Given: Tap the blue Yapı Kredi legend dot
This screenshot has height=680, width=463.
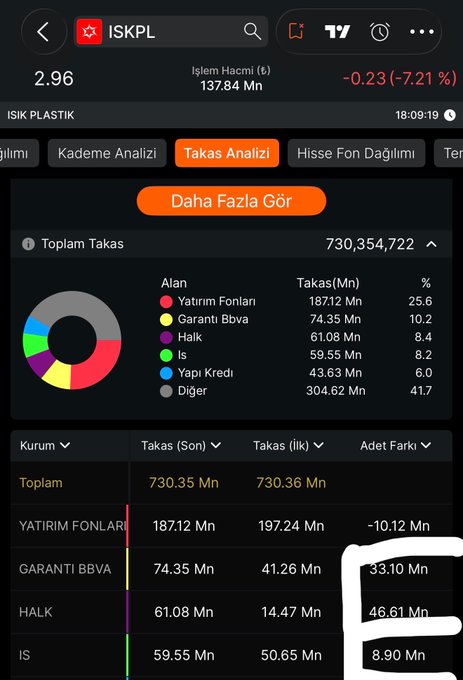Looking at the screenshot, I should [x=166, y=373].
